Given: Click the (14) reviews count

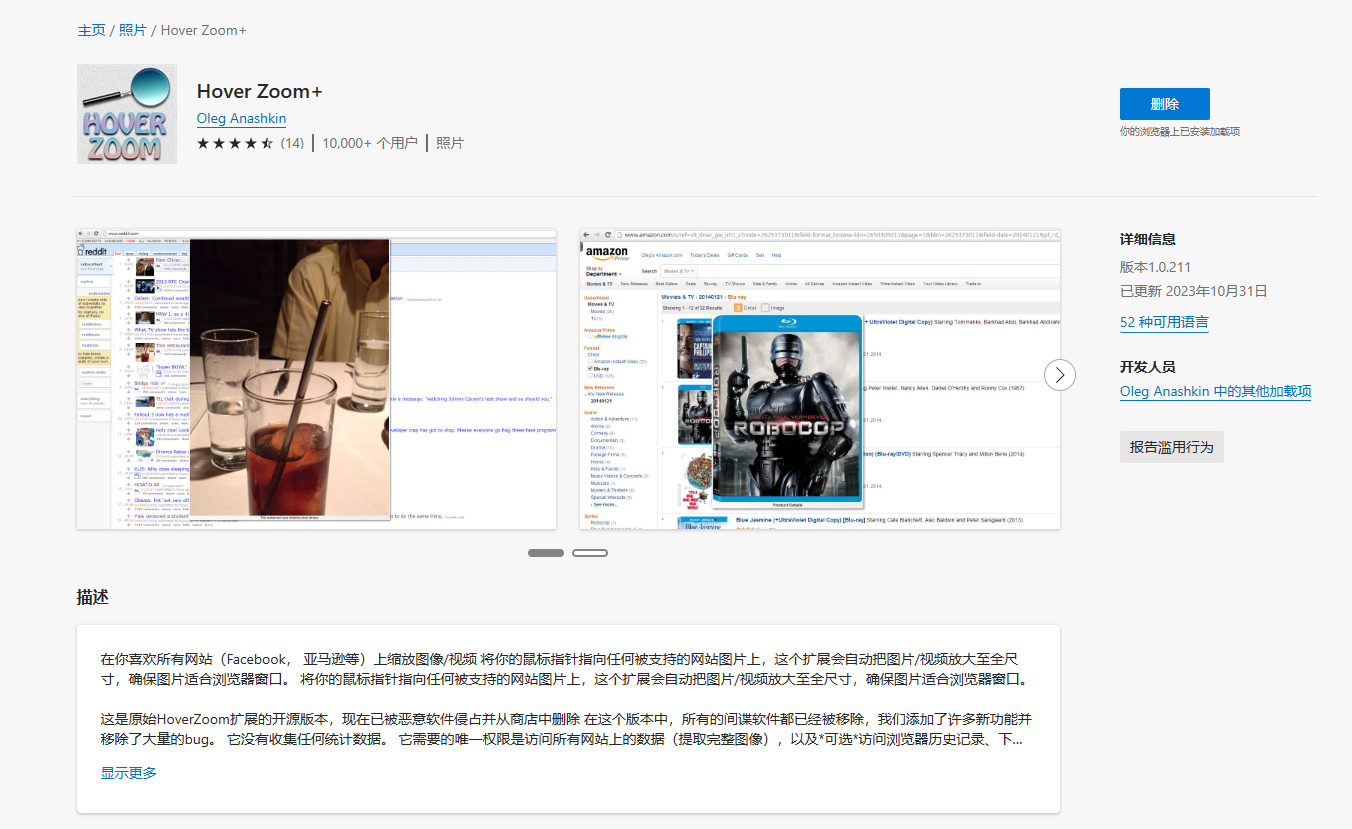Looking at the screenshot, I should point(292,143).
